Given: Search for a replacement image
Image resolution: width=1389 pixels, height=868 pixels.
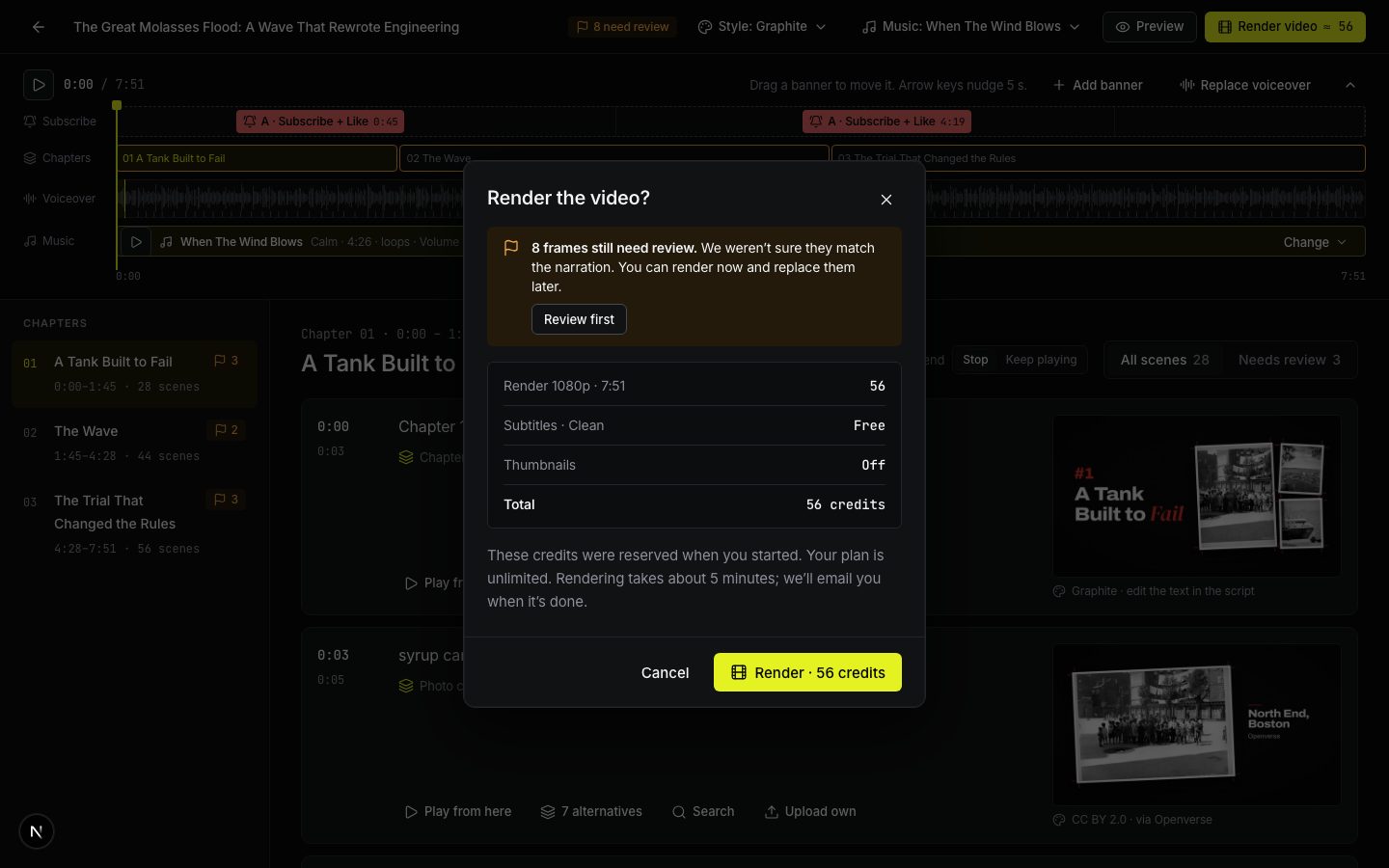Looking at the screenshot, I should point(703,812).
